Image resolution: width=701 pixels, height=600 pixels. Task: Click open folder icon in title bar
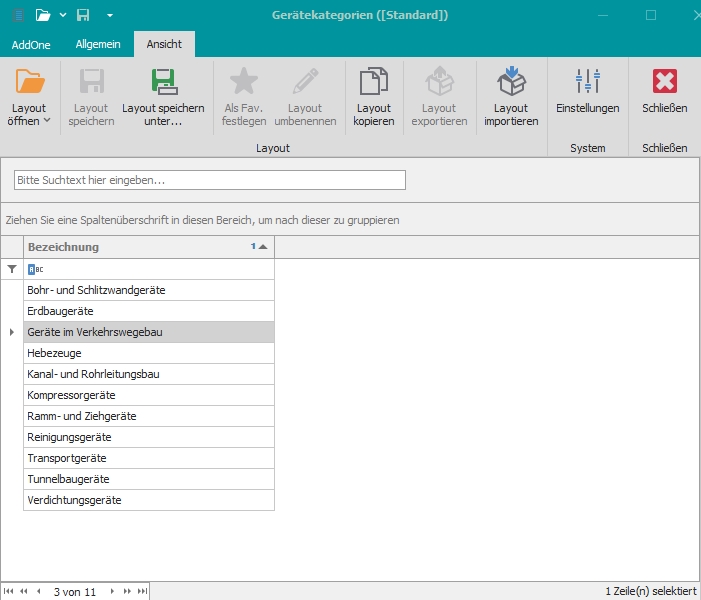pyautogui.click(x=42, y=15)
